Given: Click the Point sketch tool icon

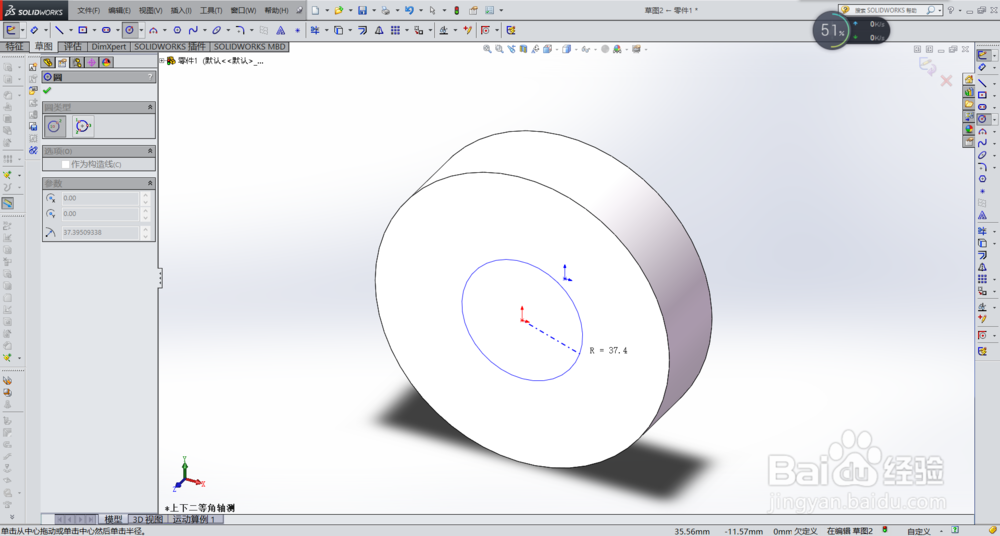Looking at the screenshot, I should [297, 30].
